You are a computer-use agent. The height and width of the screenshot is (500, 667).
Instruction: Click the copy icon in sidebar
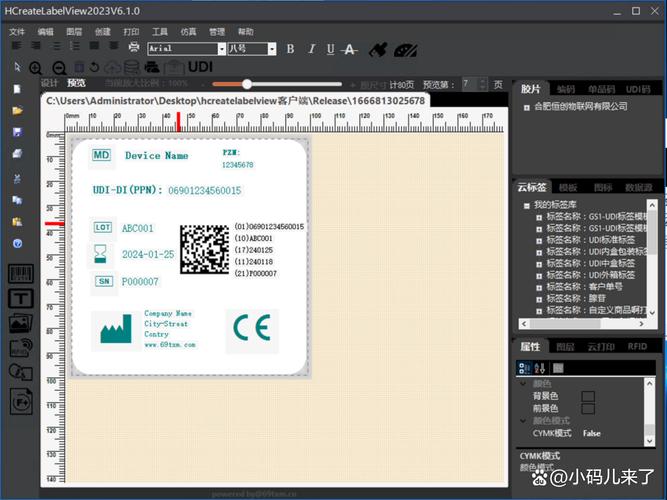[17, 200]
